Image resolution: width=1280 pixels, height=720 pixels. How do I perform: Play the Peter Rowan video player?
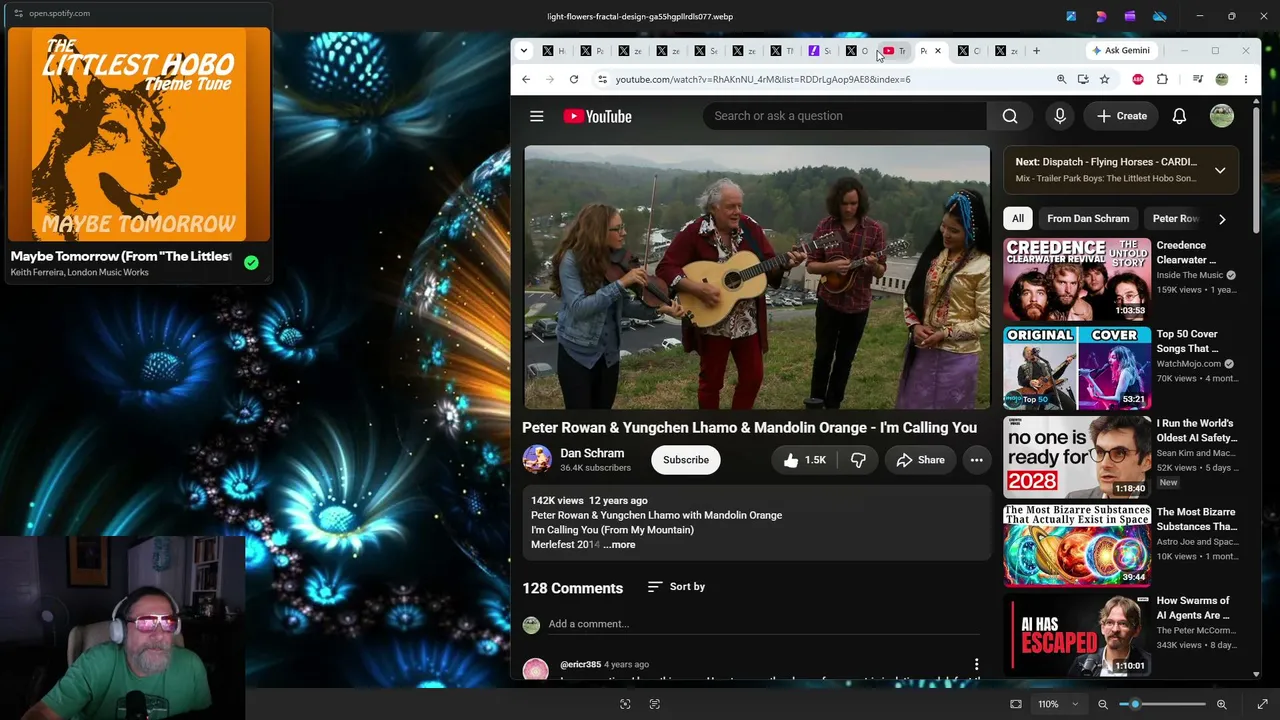(x=757, y=277)
